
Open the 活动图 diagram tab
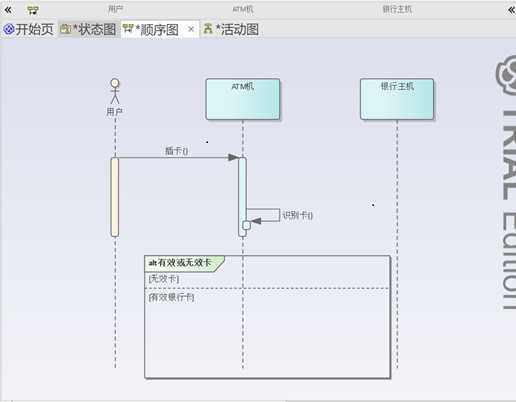tap(231, 30)
